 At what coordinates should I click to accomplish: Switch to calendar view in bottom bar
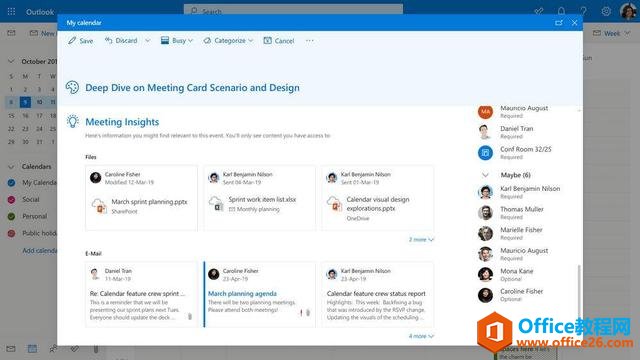pyautogui.click(x=32, y=349)
